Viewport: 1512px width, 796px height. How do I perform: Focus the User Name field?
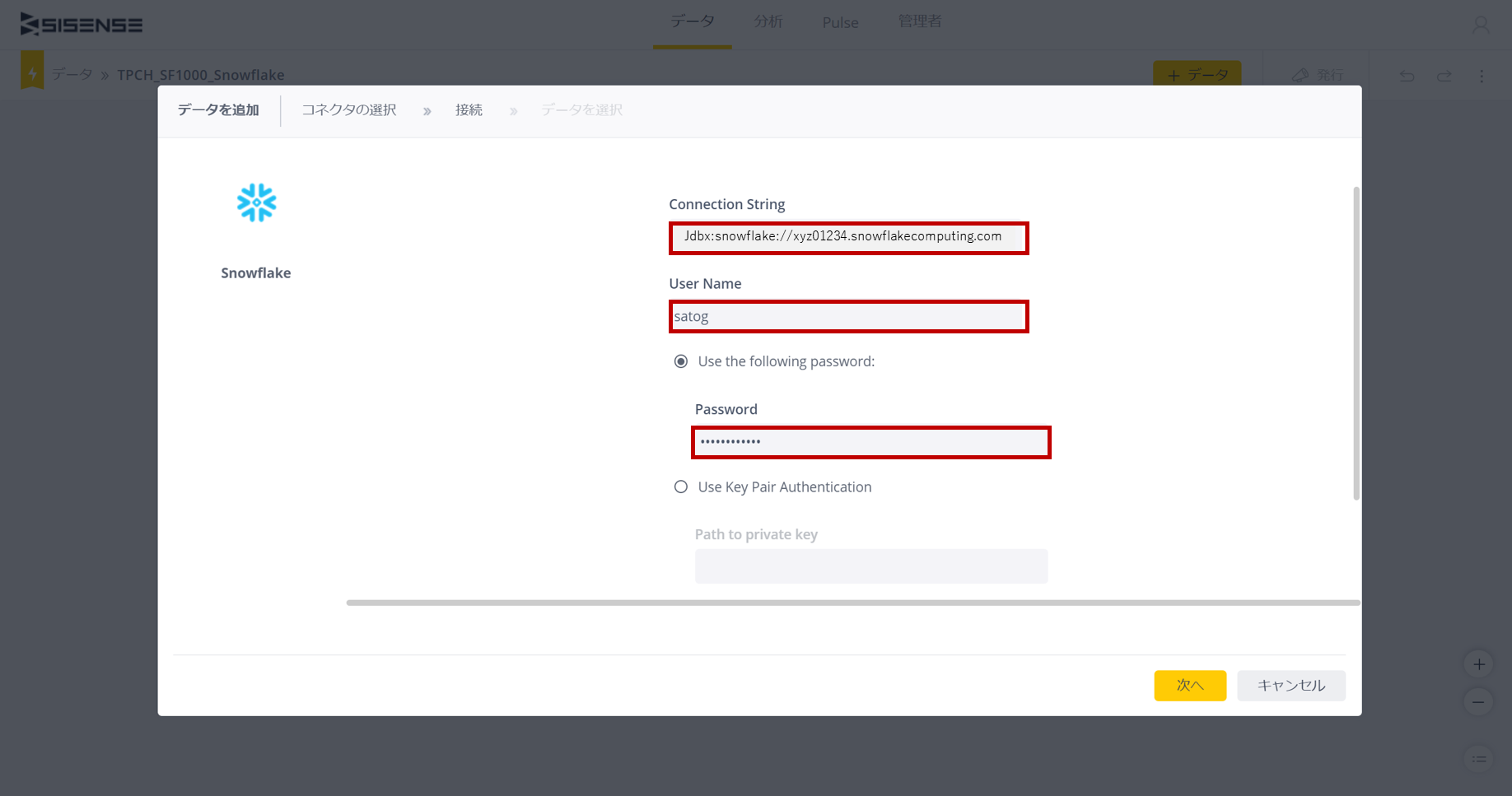[x=849, y=317]
